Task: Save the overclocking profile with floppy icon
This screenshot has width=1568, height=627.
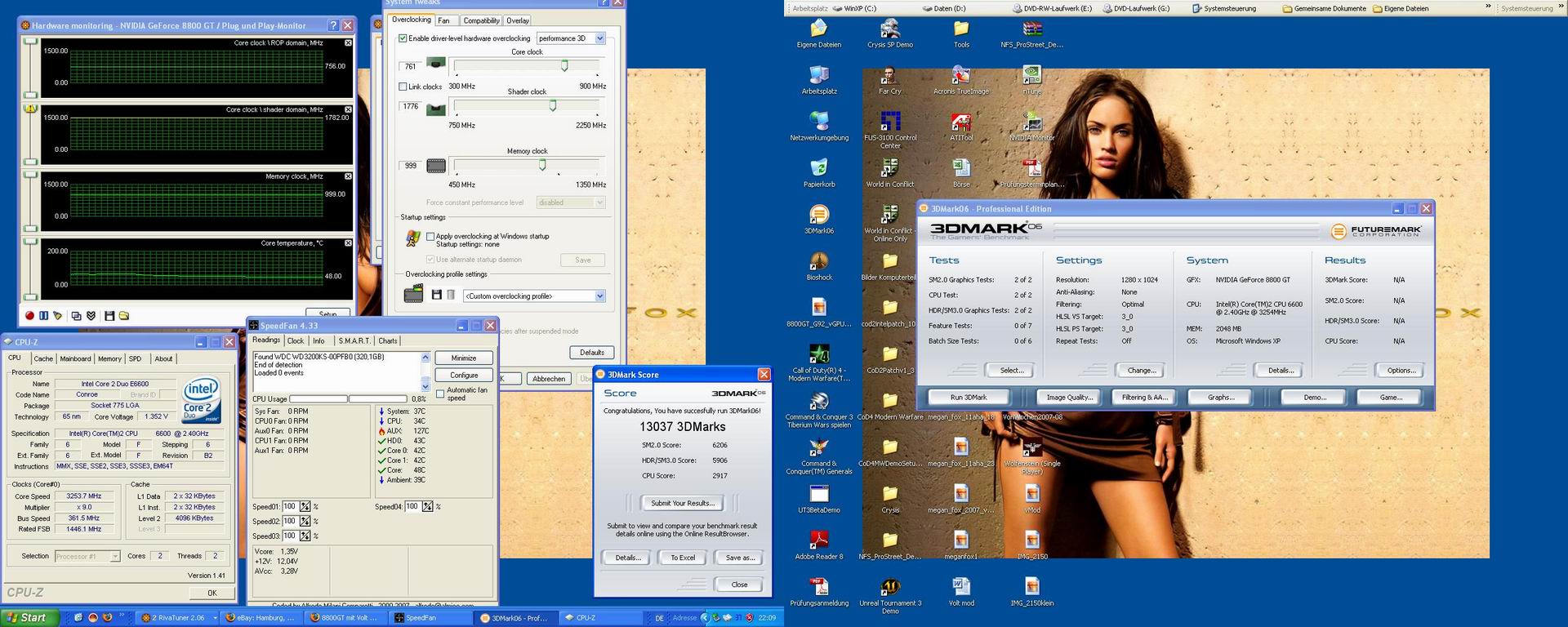Action: tap(437, 295)
